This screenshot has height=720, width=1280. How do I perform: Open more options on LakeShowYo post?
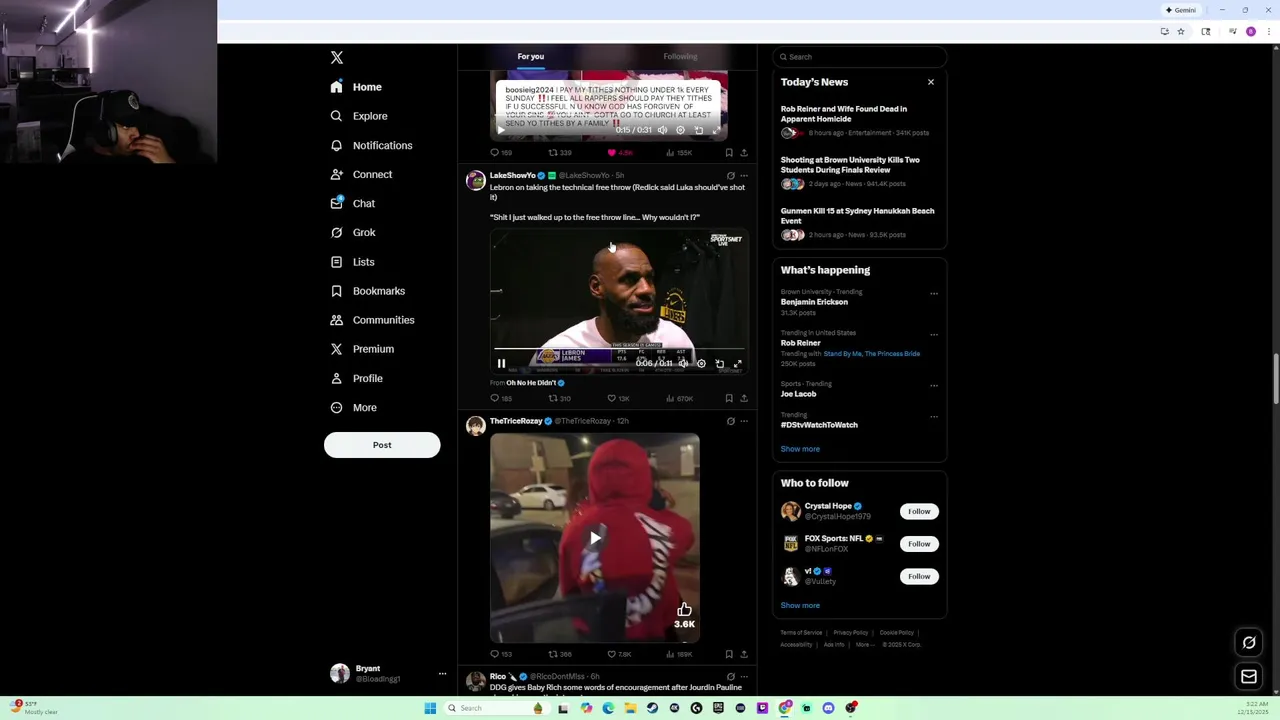pyautogui.click(x=743, y=176)
